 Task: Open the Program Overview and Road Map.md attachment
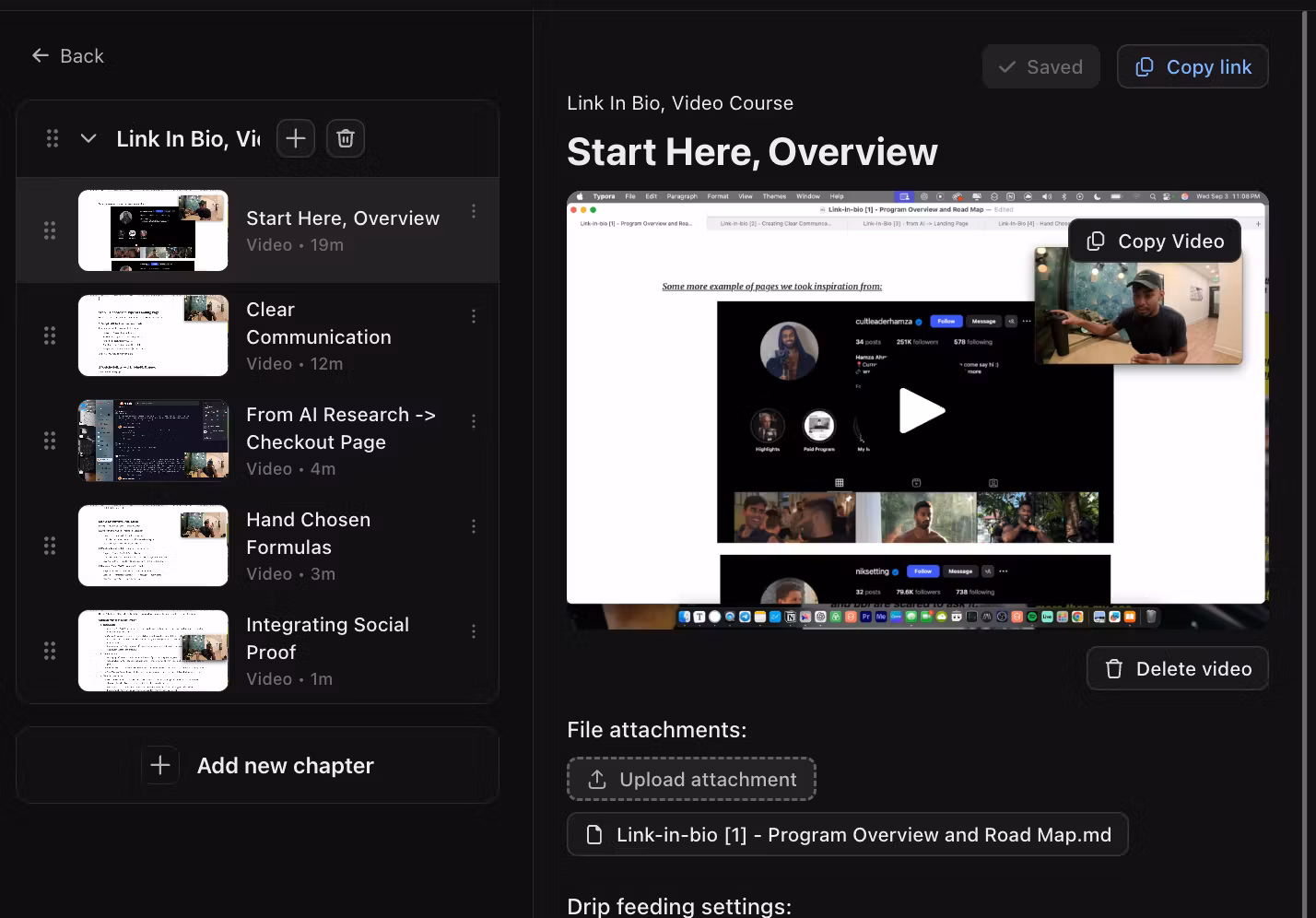[847, 834]
